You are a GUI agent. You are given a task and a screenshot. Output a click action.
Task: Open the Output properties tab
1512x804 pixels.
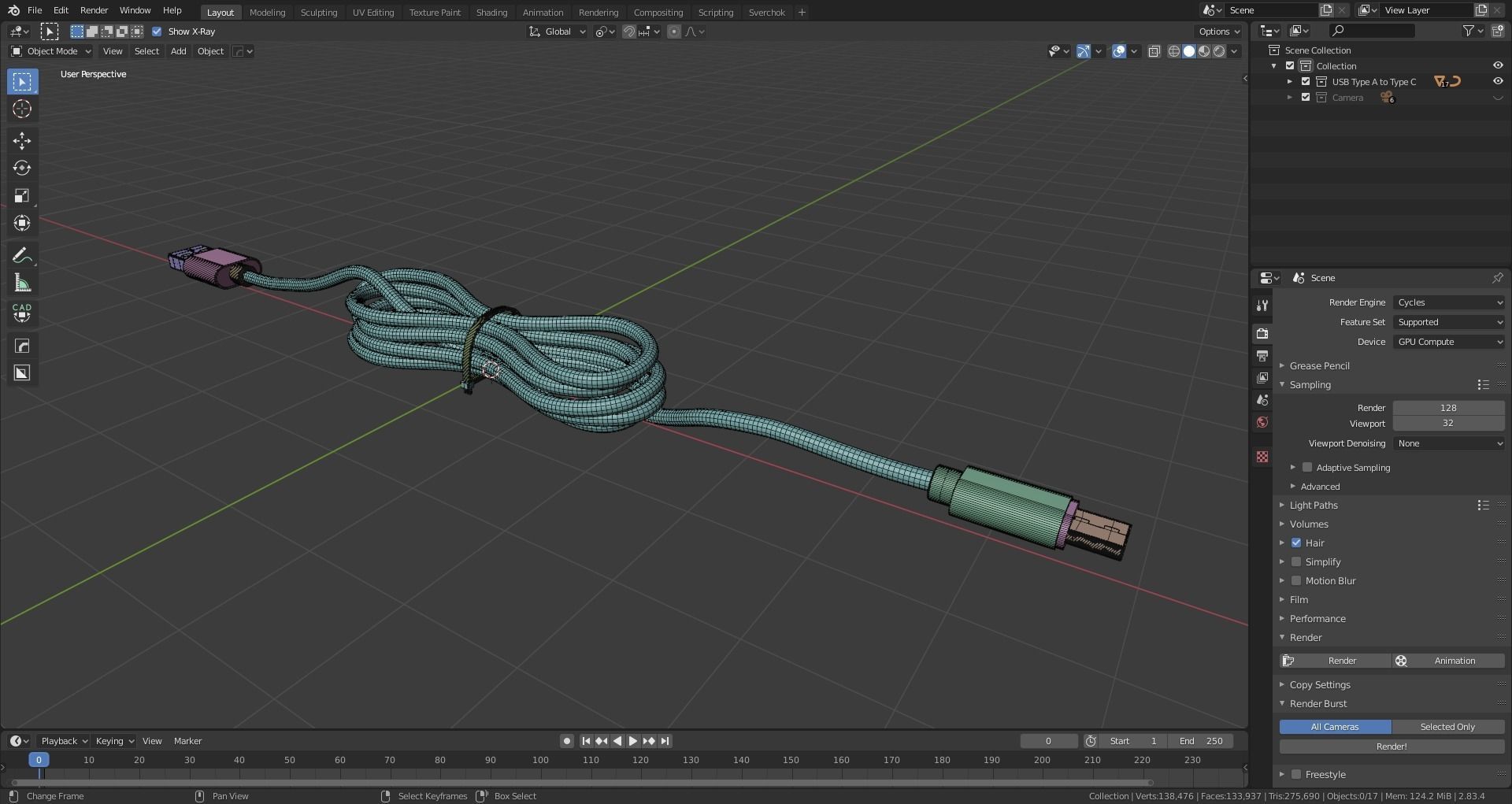point(1262,356)
